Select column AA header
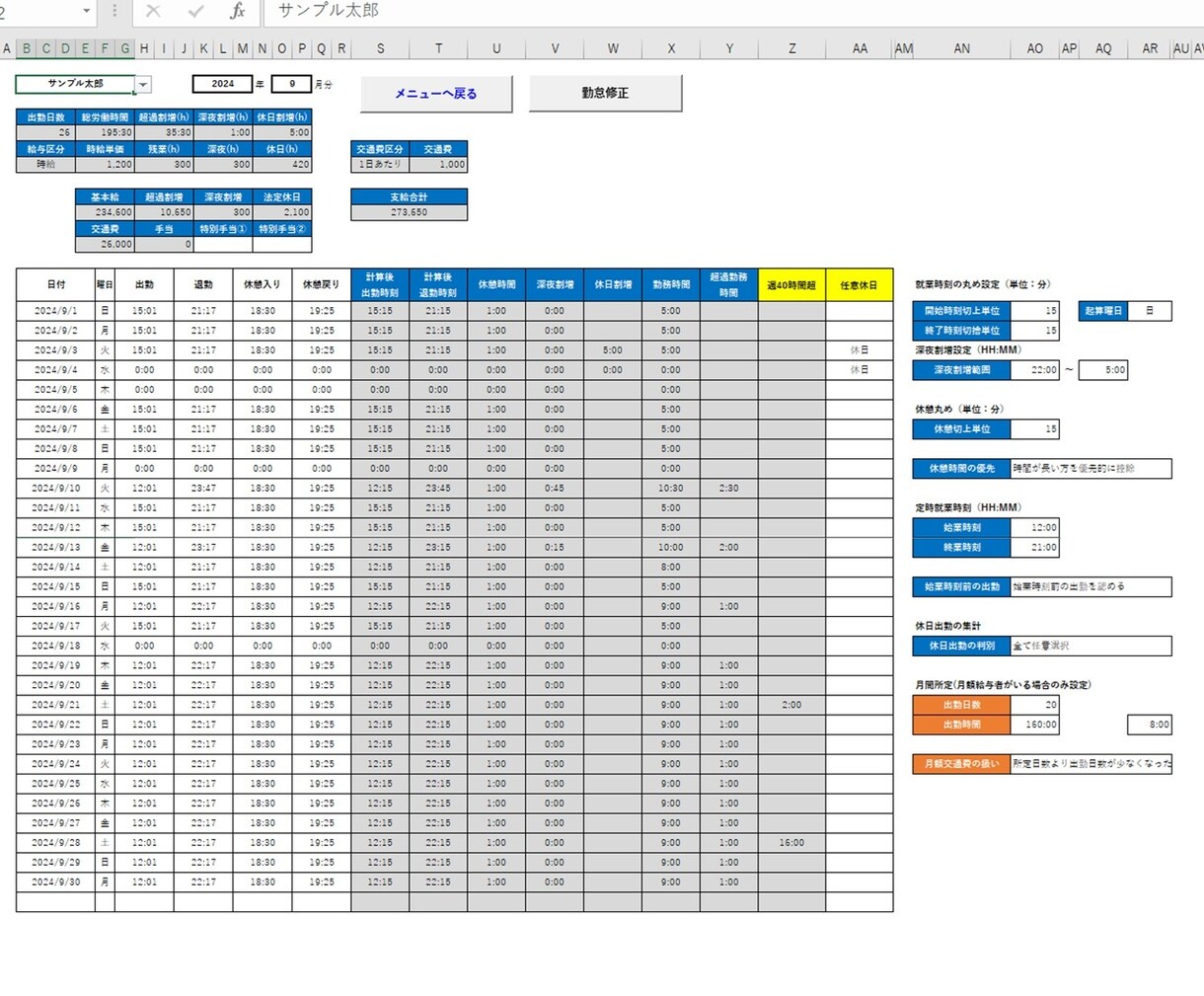Image resolution: width=1204 pixels, height=996 pixels. (x=860, y=48)
